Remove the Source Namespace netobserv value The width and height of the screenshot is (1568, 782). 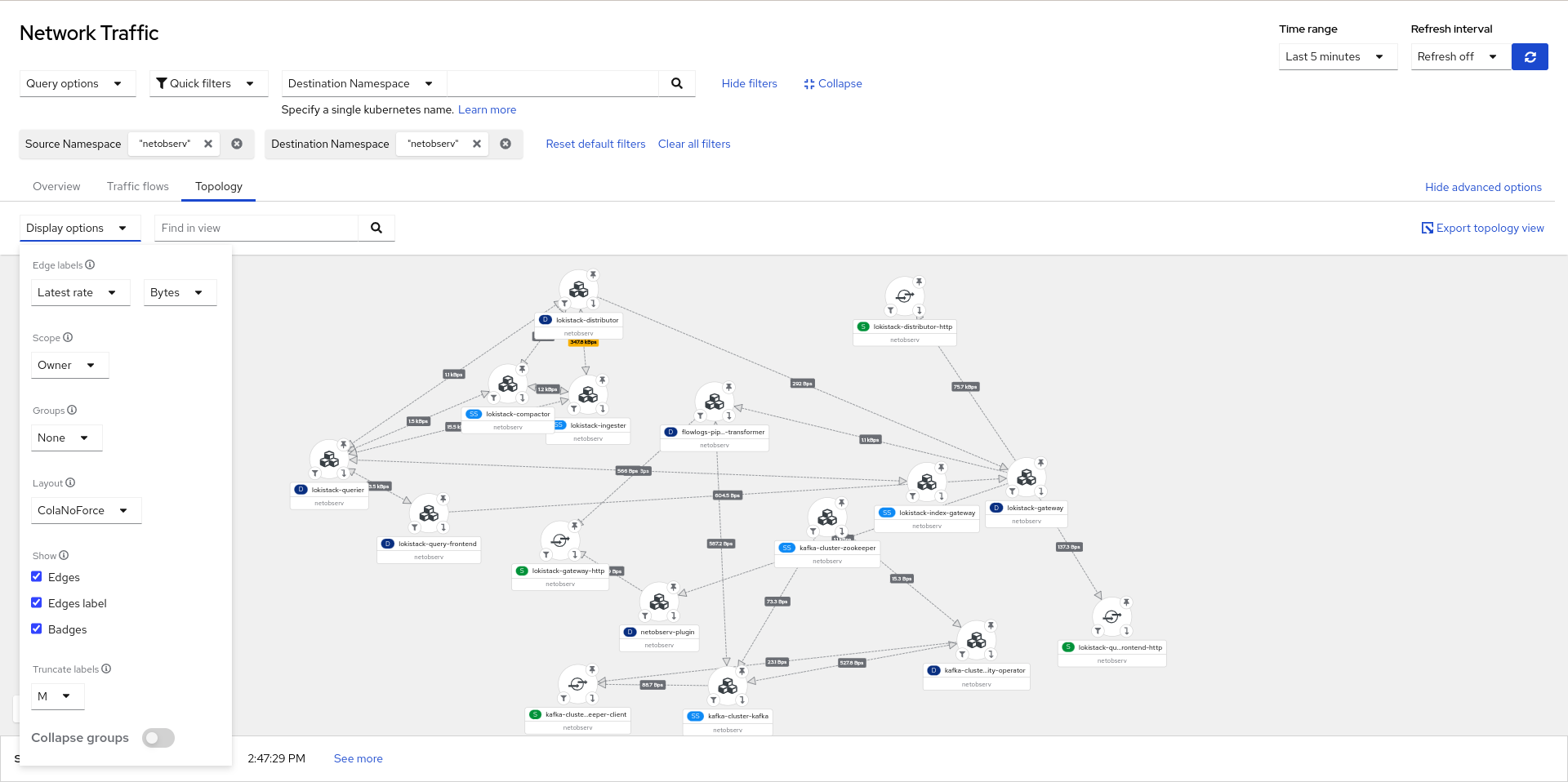(x=208, y=144)
